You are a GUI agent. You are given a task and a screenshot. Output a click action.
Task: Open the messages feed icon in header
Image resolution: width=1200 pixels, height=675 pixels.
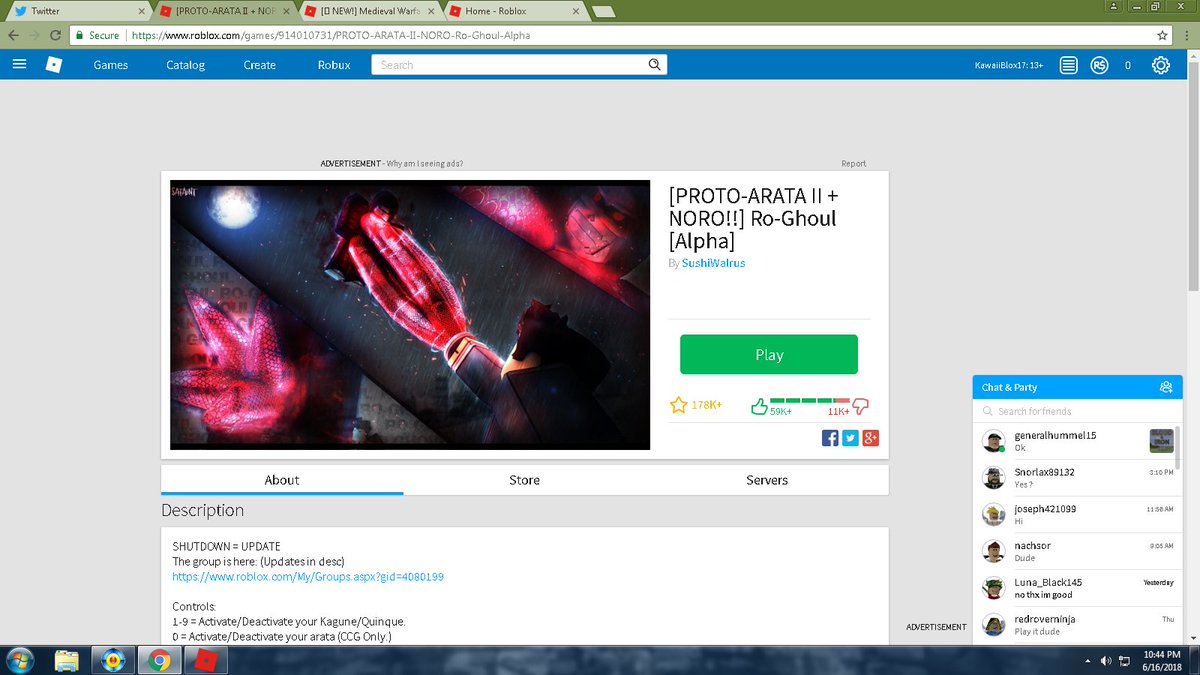1069,65
